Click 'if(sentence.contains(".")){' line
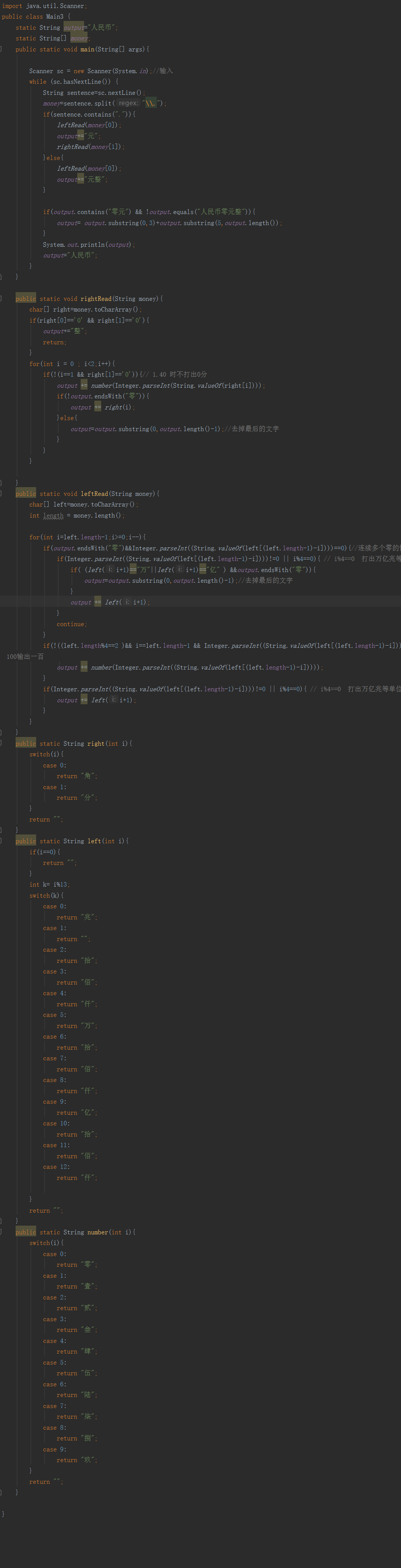401x1568 pixels. point(89,114)
